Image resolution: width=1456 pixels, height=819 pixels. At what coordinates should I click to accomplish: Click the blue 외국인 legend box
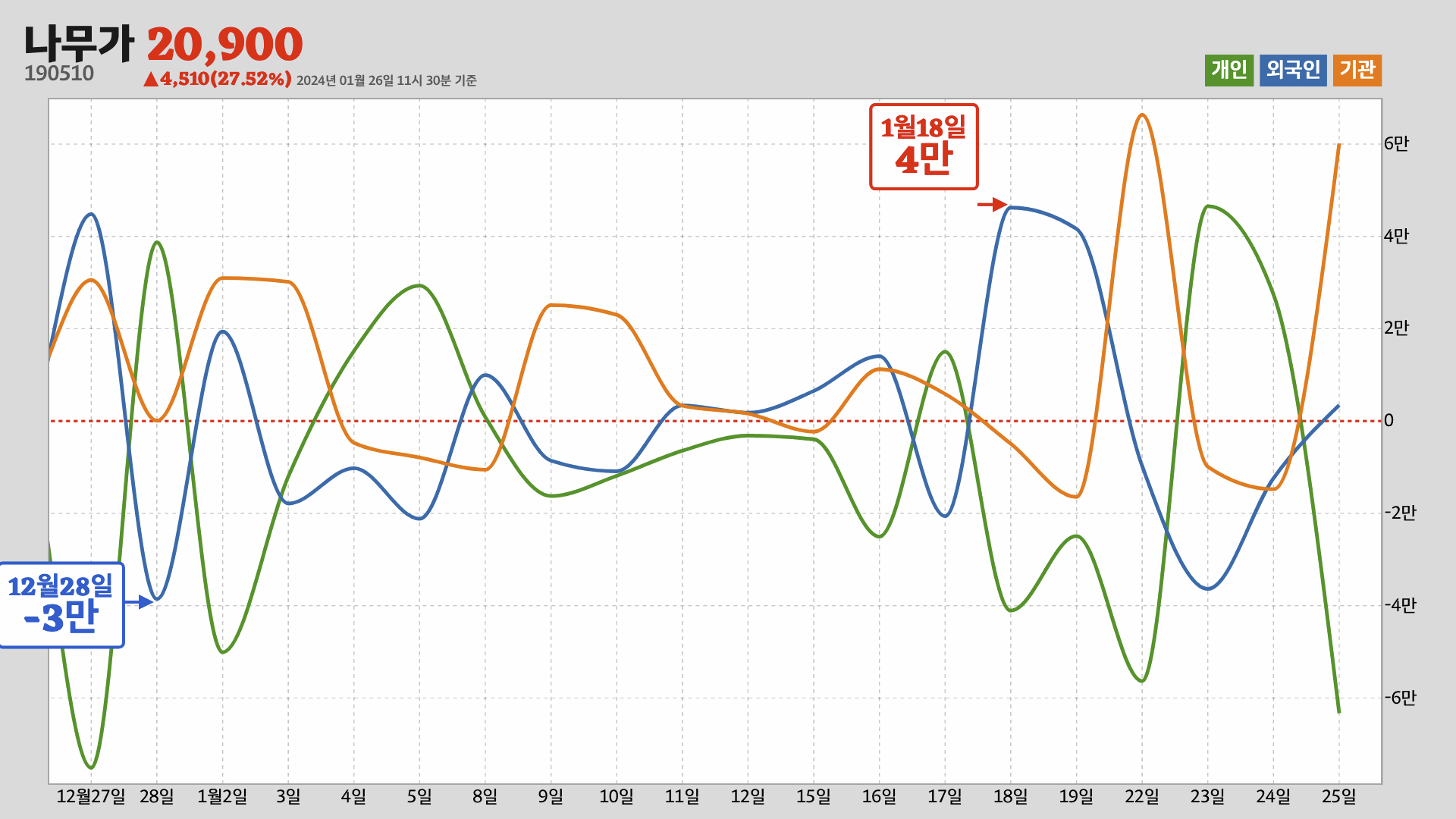click(x=1293, y=70)
